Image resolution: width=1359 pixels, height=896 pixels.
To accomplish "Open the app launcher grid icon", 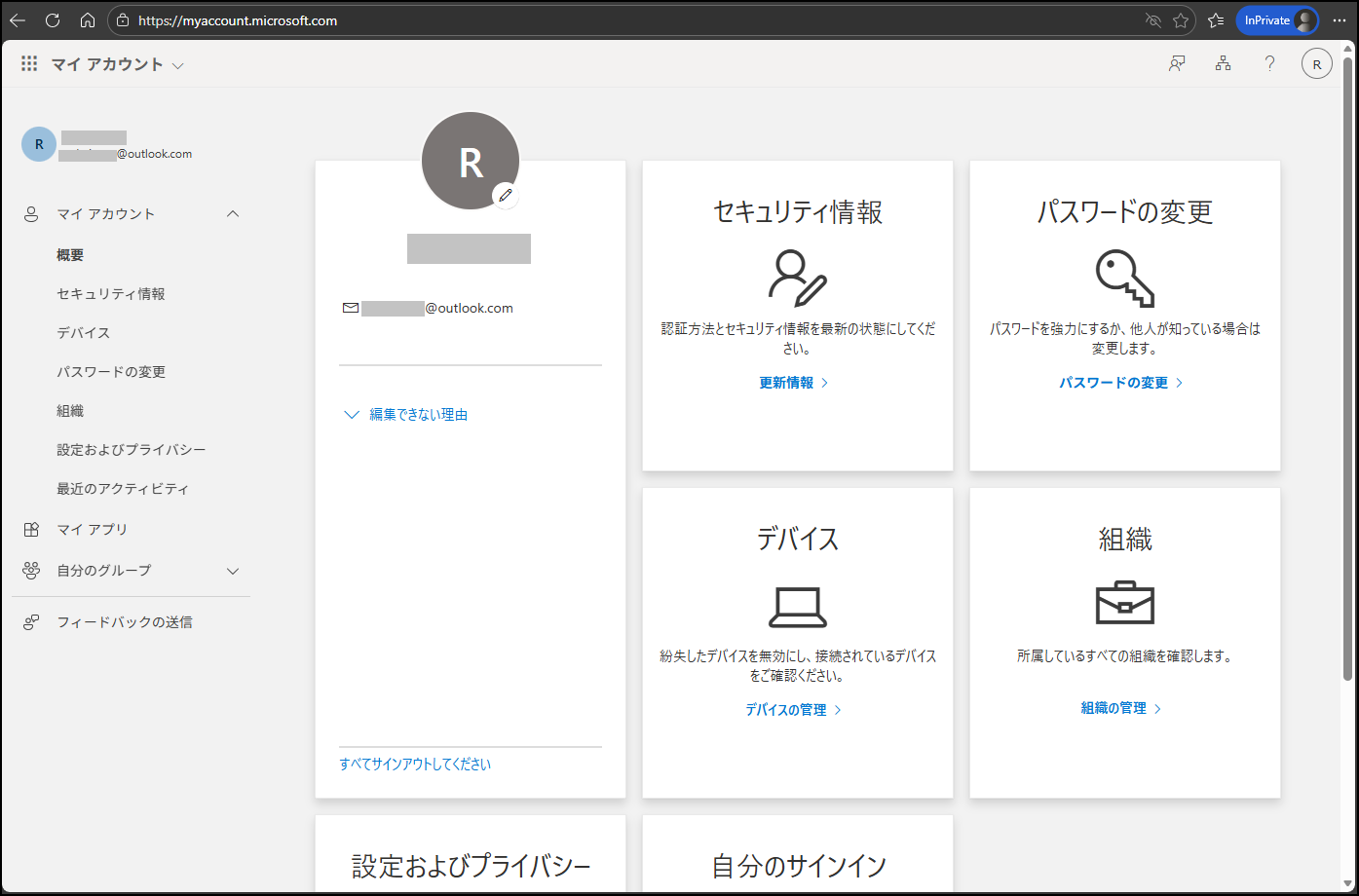I will (29, 64).
